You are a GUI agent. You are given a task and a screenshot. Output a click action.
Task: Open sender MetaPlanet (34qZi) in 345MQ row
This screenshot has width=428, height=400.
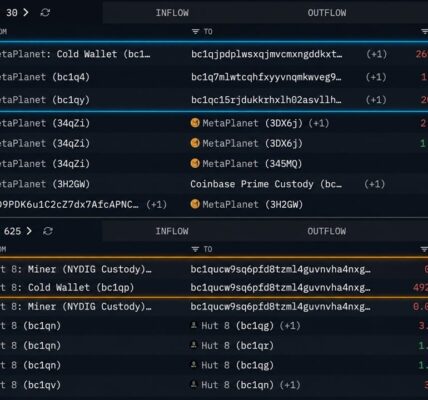pyautogui.click(x=45, y=164)
